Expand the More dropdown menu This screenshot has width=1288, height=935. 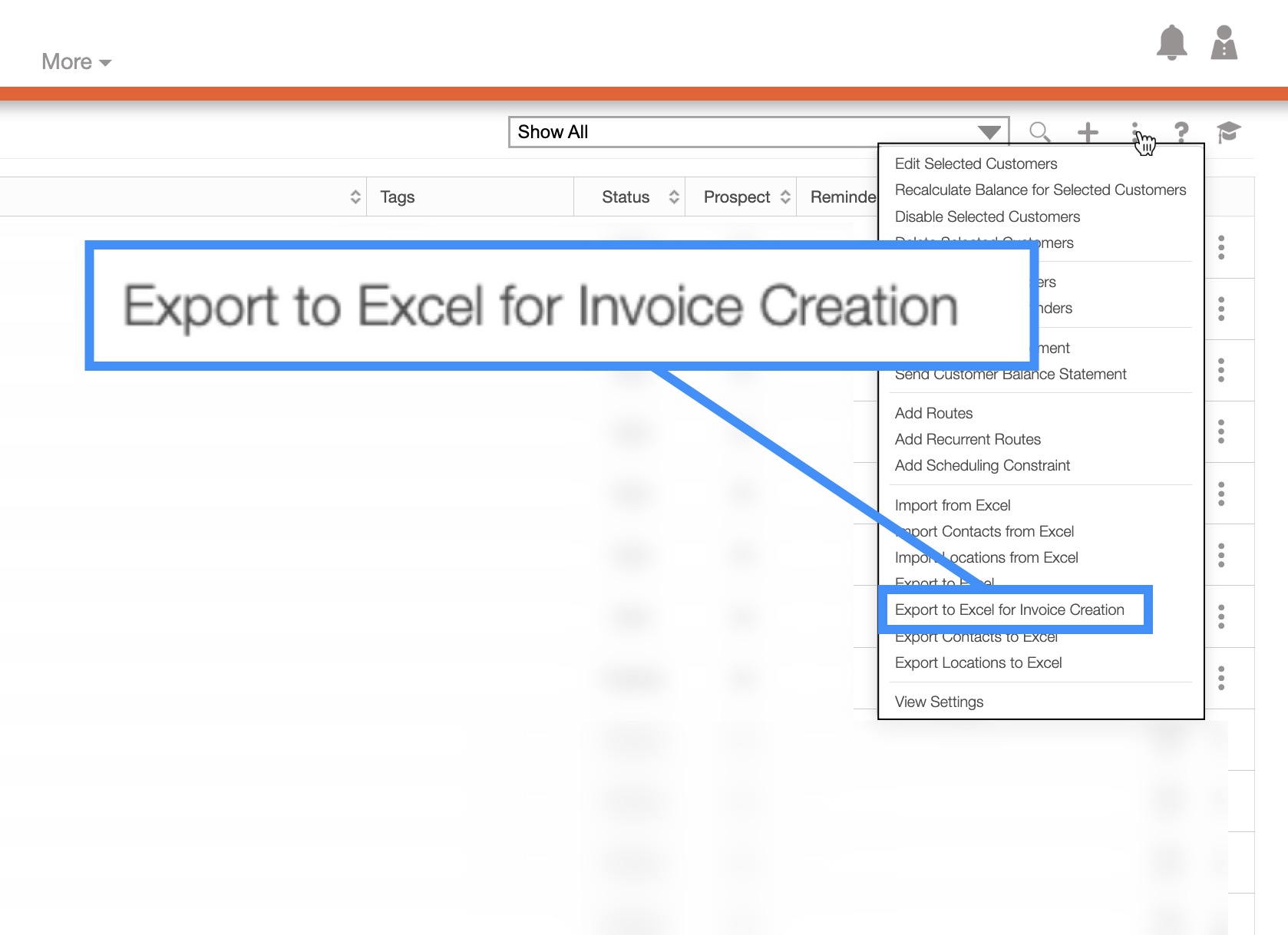(76, 62)
